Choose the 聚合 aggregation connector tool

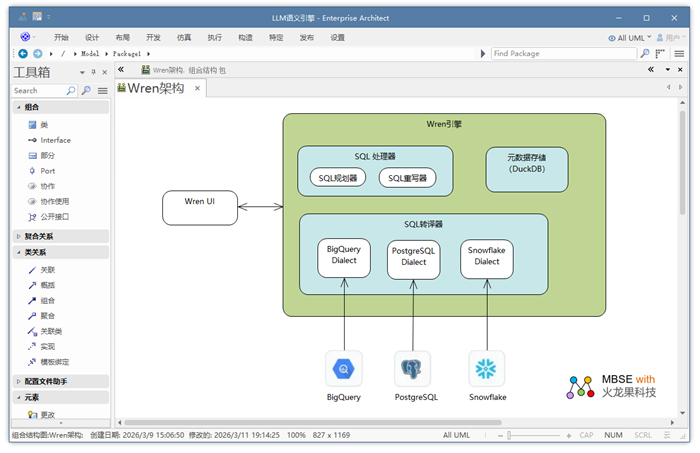tap(47, 316)
